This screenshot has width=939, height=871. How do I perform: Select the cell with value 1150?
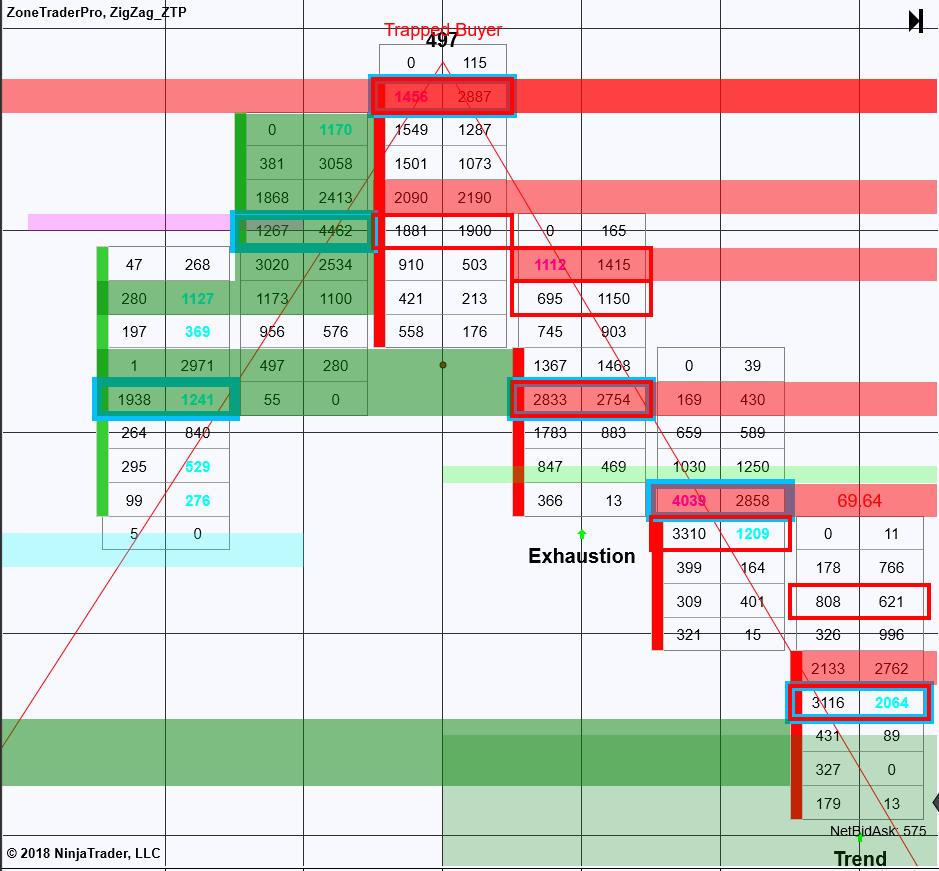tap(613, 298)
